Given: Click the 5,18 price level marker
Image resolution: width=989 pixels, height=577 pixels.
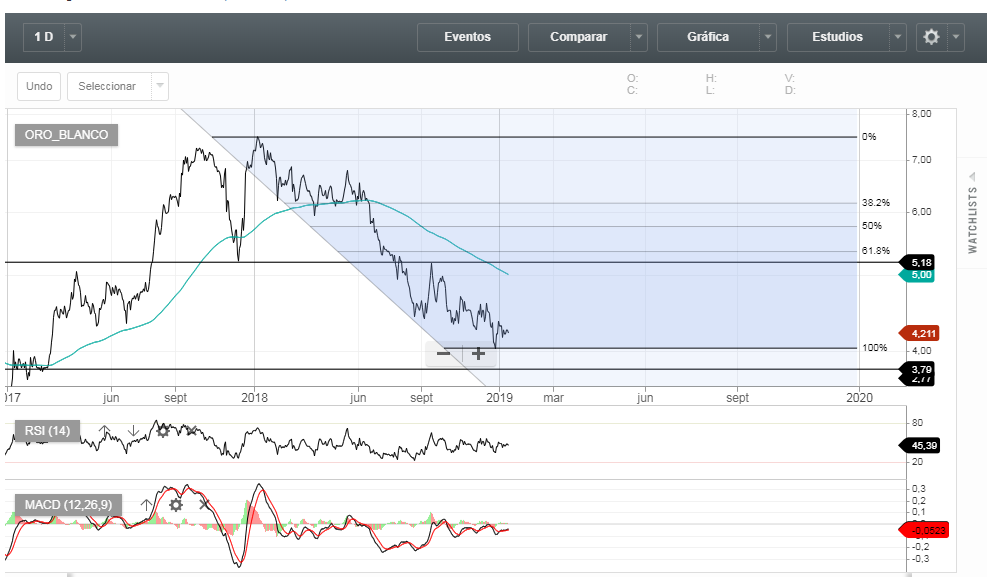Looking at the screenshot, I should point(921,262).
